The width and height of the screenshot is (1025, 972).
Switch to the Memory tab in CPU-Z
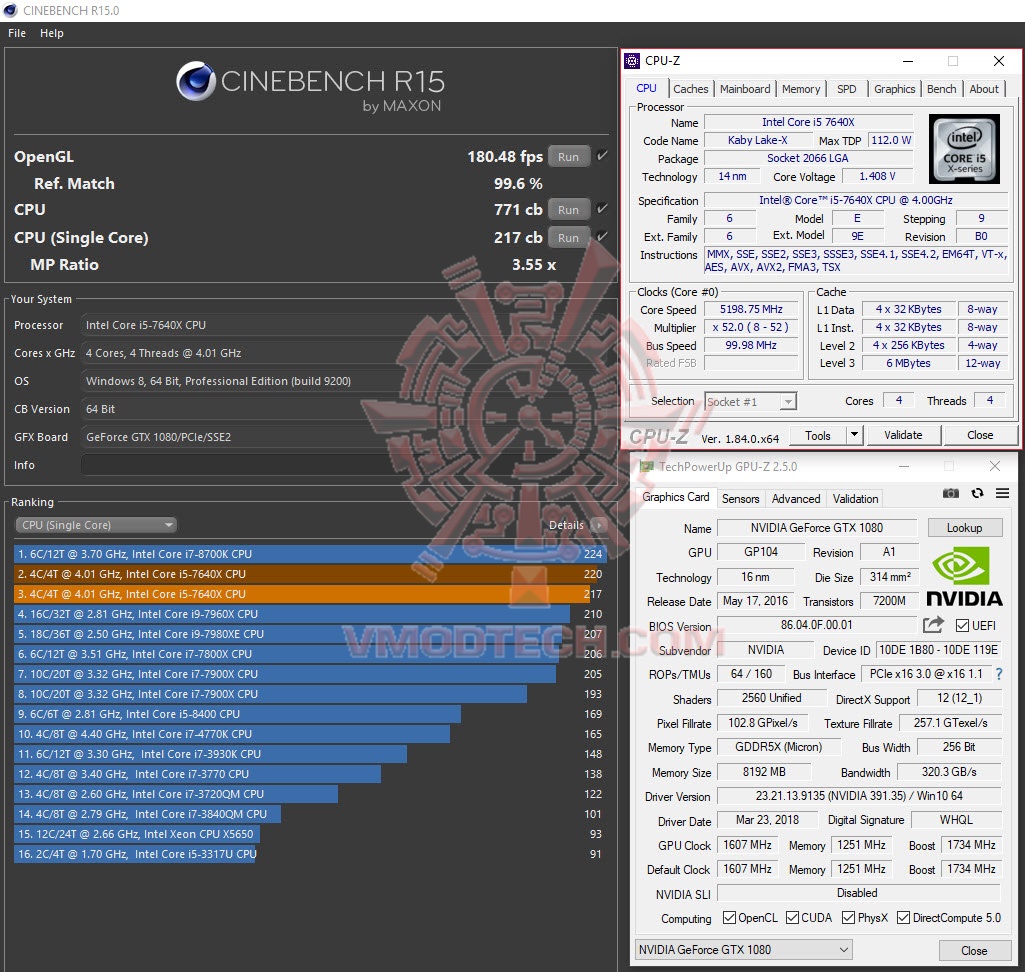tap(801, 89)
